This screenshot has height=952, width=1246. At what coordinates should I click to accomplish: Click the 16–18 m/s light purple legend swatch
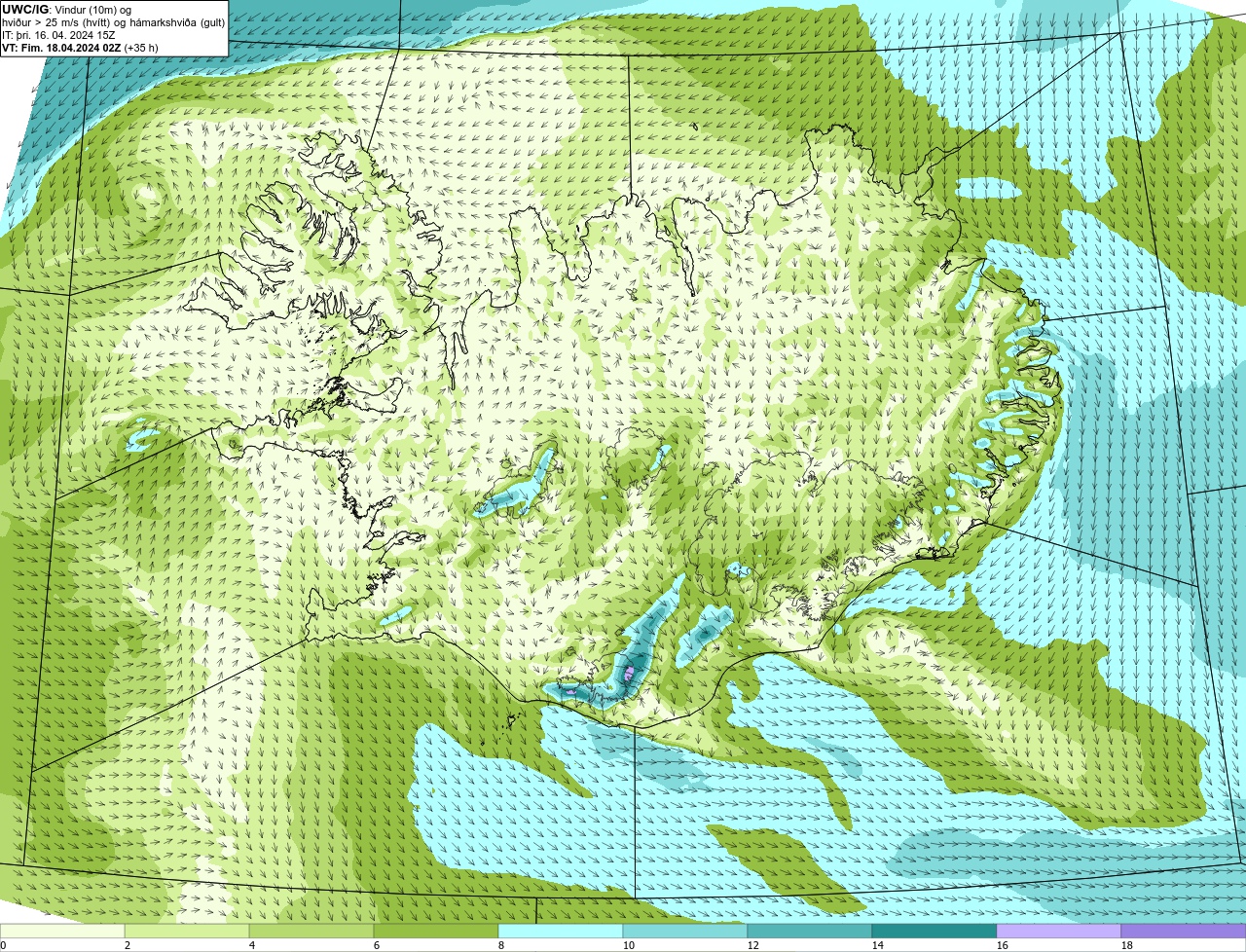tap(1059, 931)
